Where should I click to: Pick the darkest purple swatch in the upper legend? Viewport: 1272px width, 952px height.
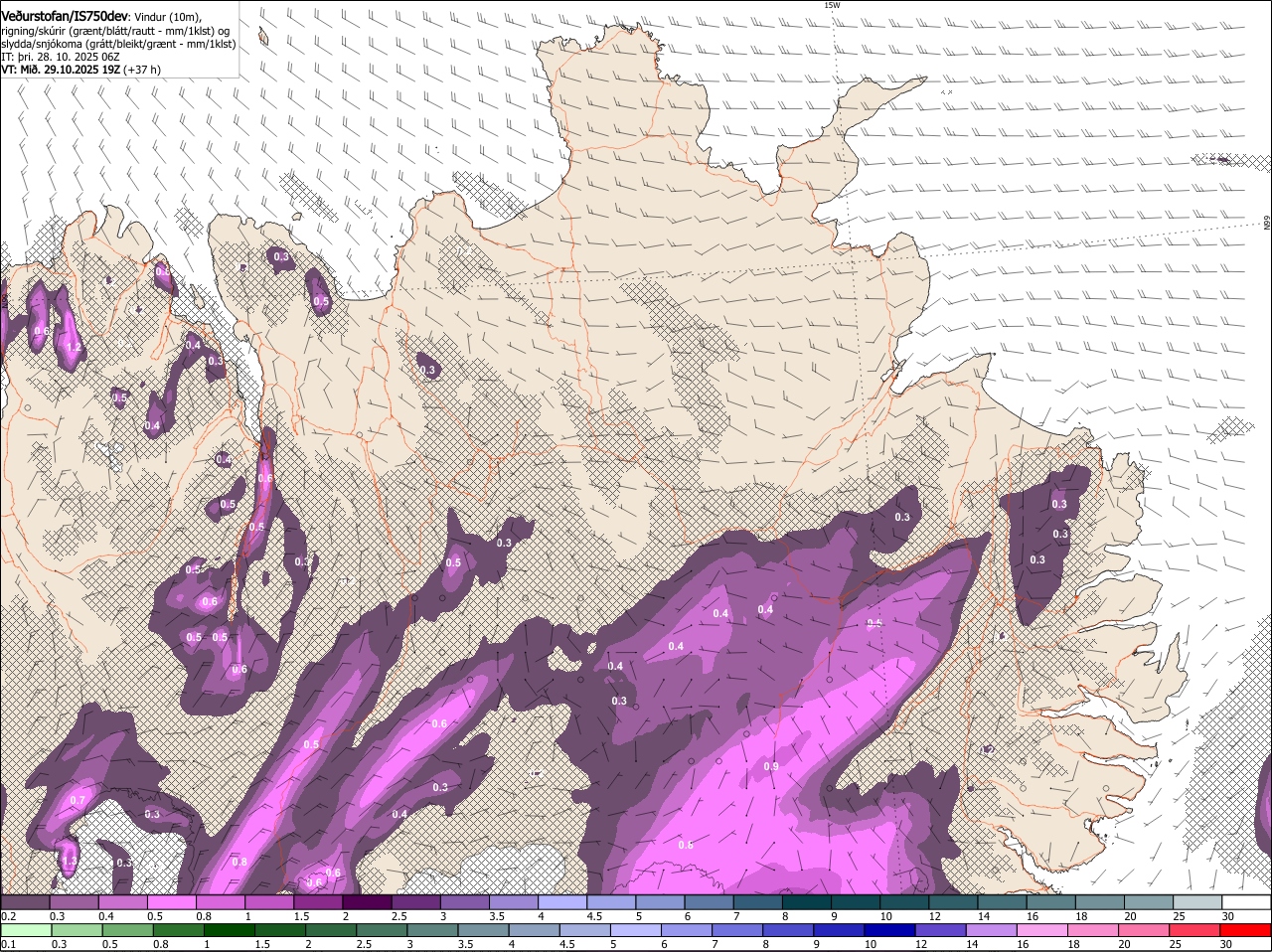366,902
